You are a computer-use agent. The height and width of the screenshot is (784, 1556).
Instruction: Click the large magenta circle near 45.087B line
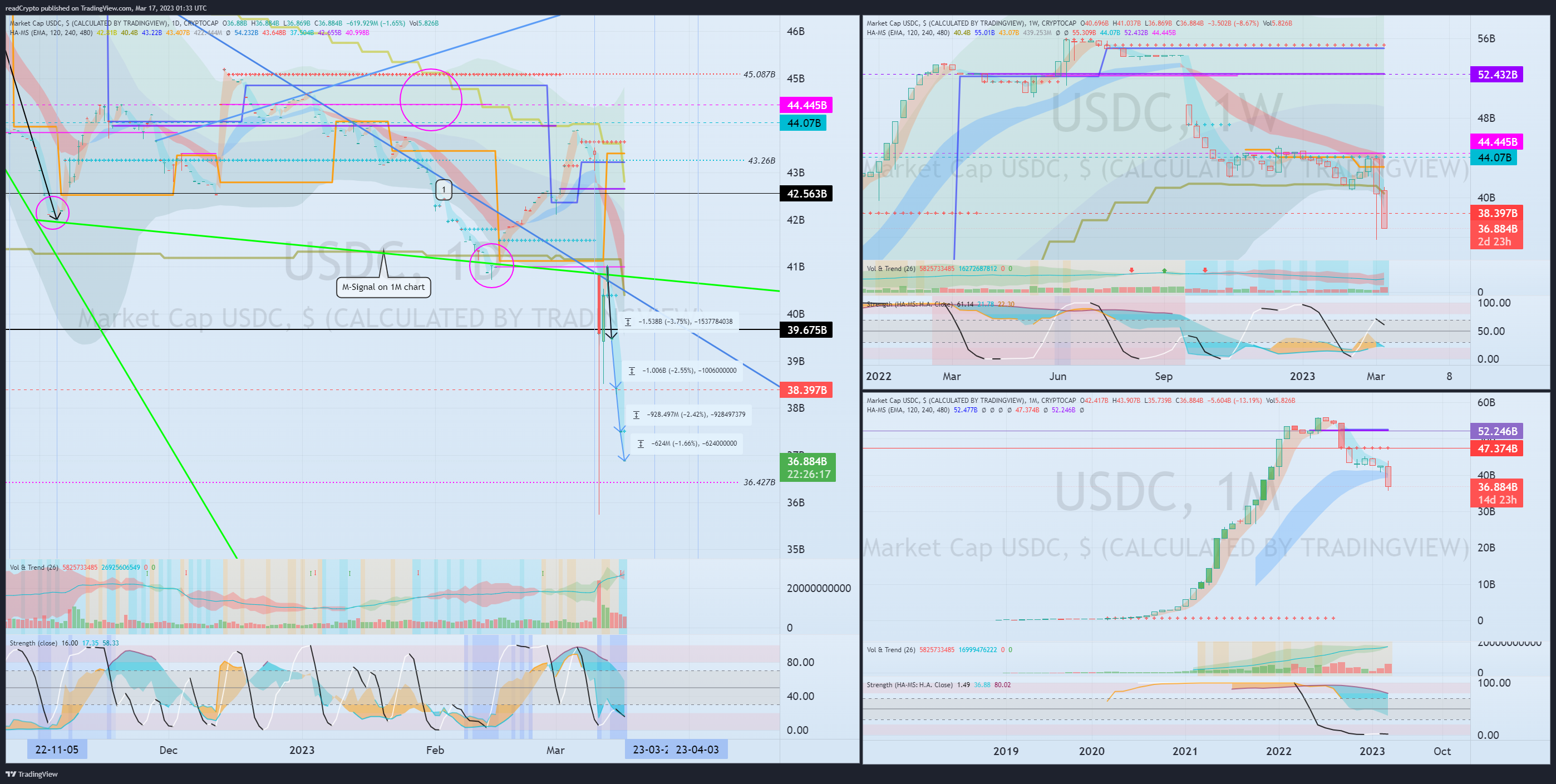click(x=431, y=100)
